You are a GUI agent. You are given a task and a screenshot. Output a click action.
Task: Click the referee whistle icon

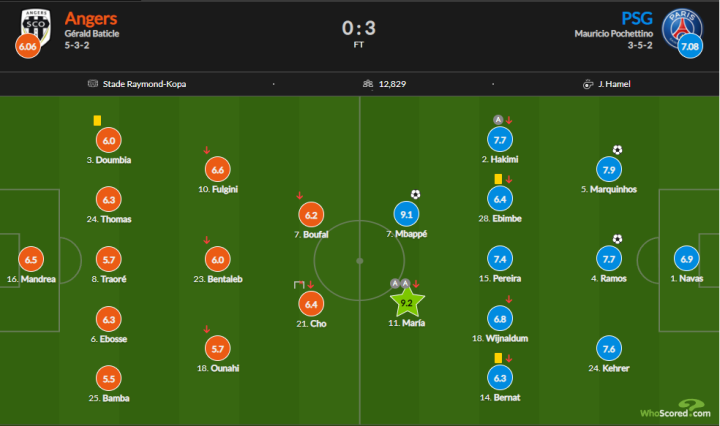(588, 84)
